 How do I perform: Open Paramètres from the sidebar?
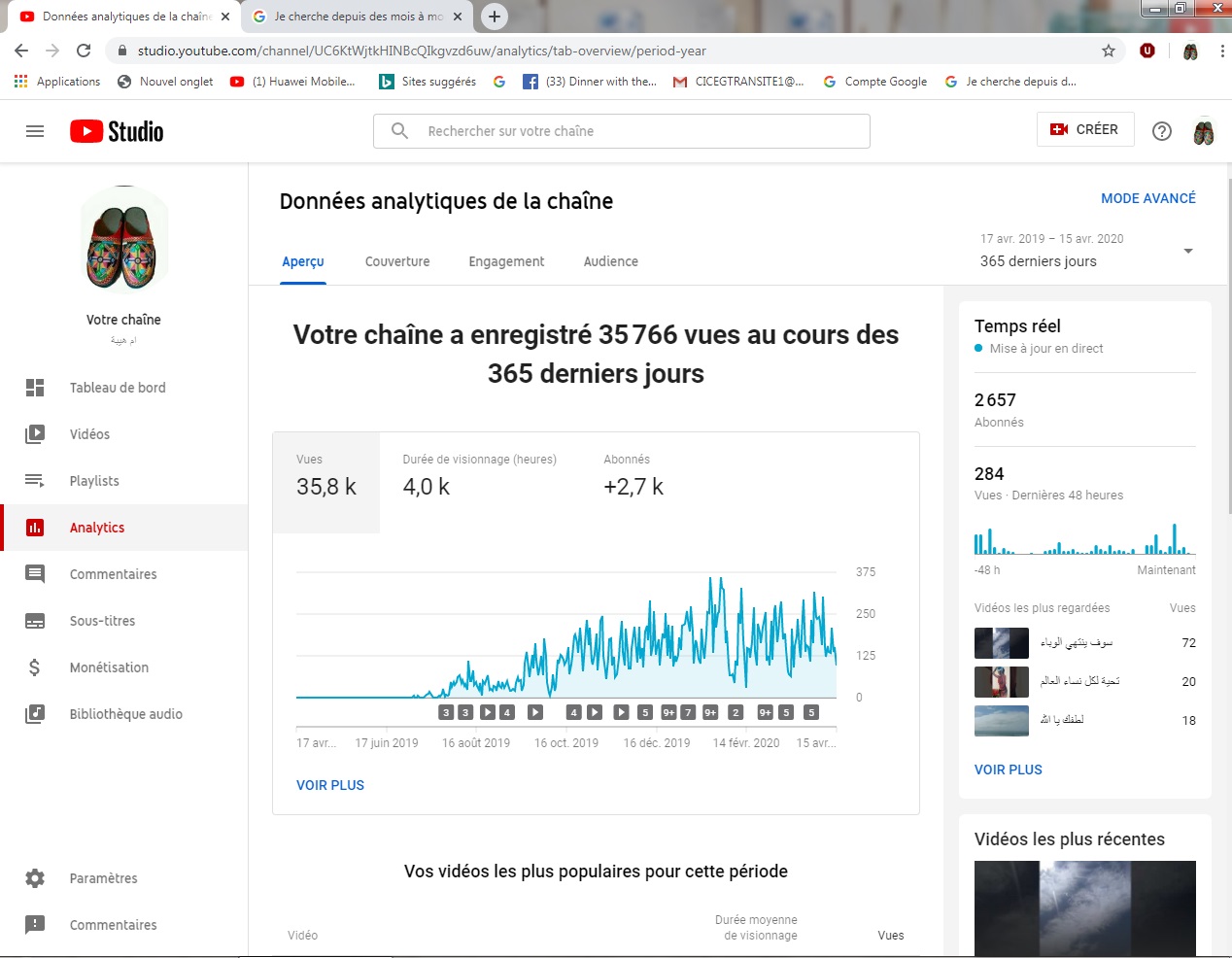point(105,877)
